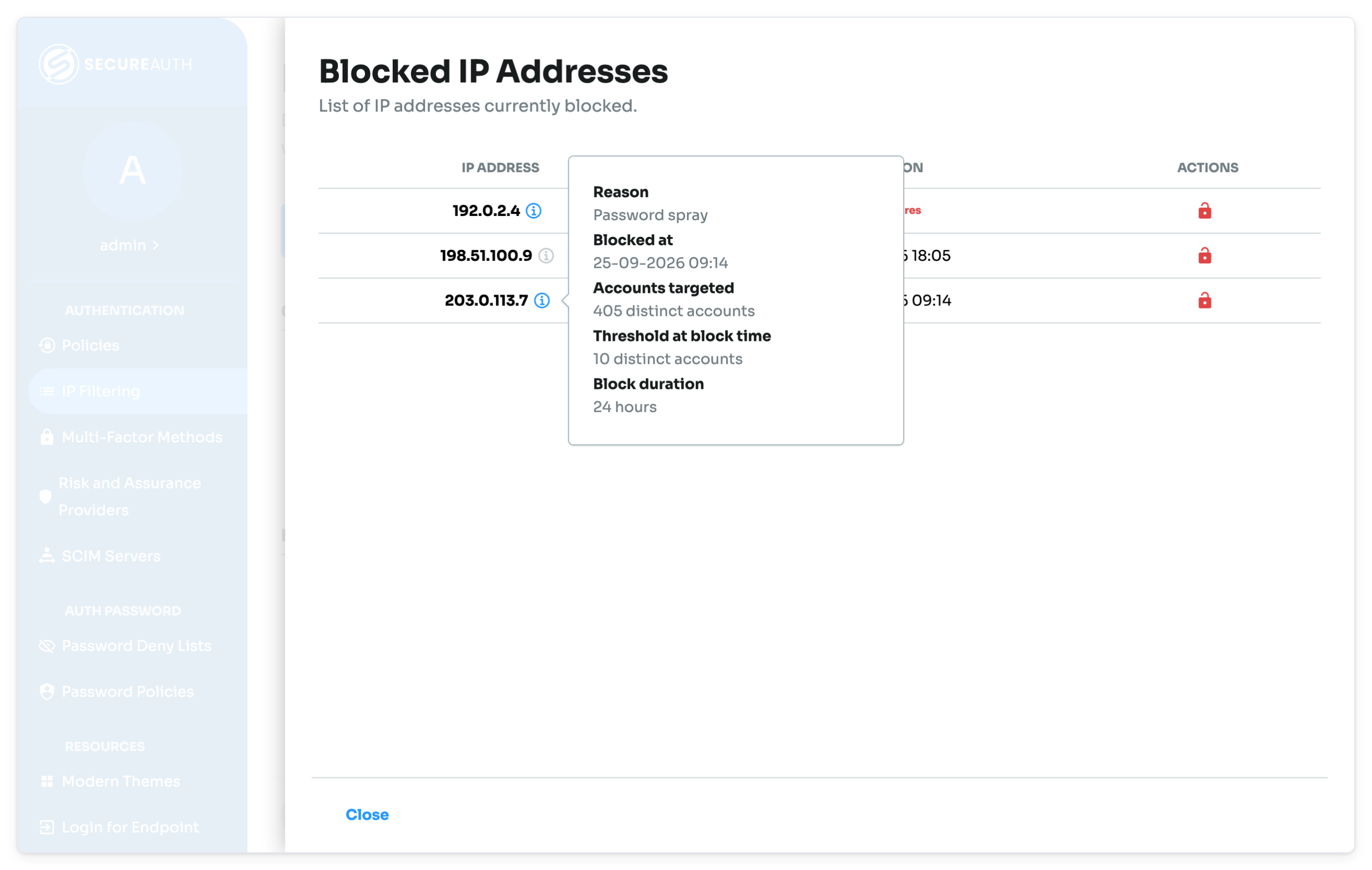1372x870 pixels.
Task: Click '24 hours' block duration value
Action: pyautogui.click(x=624, y=407)
